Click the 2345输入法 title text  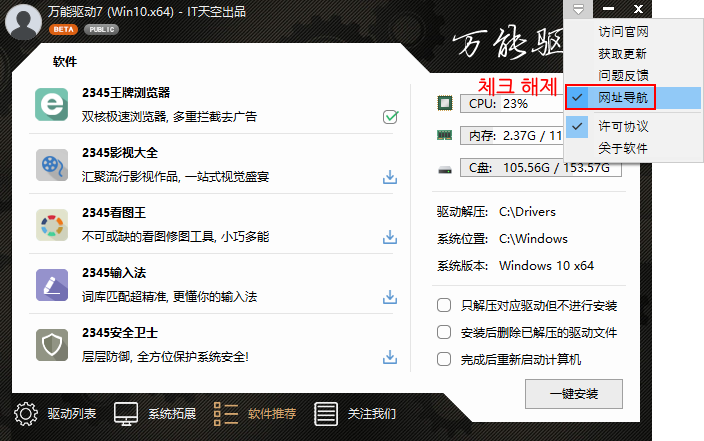[114, 273]
